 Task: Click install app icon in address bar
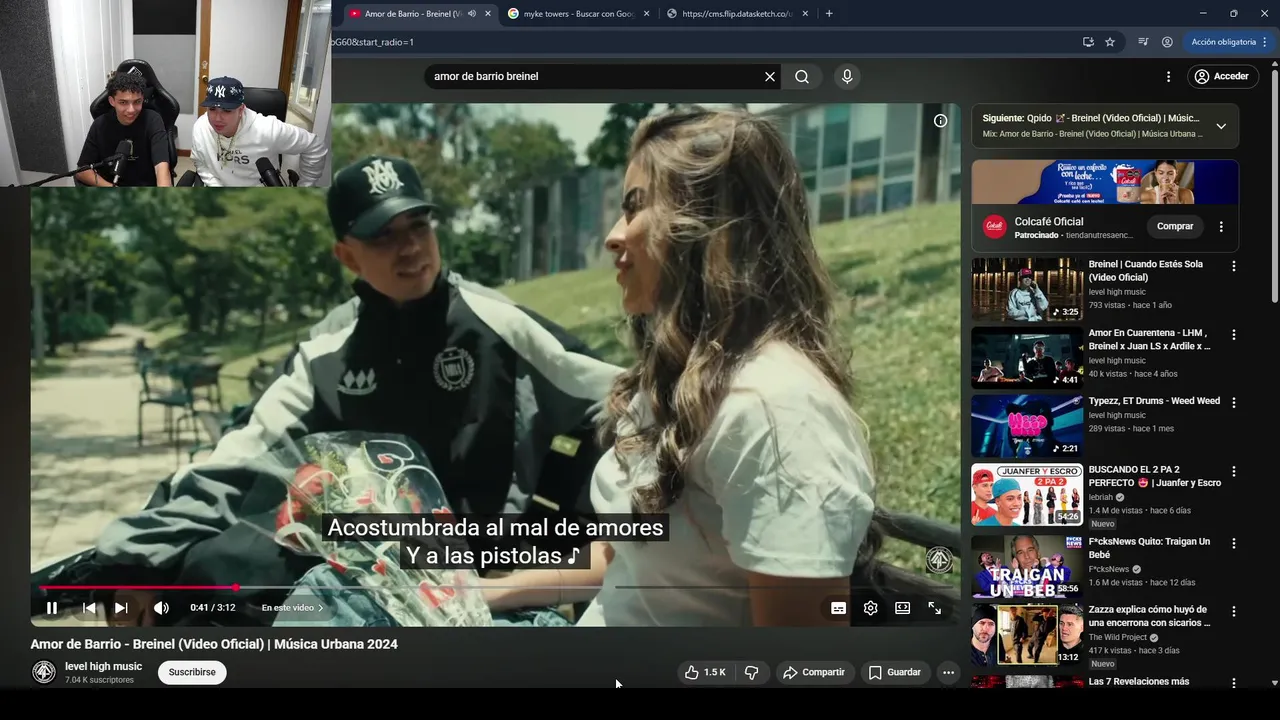pos(1088,42)
